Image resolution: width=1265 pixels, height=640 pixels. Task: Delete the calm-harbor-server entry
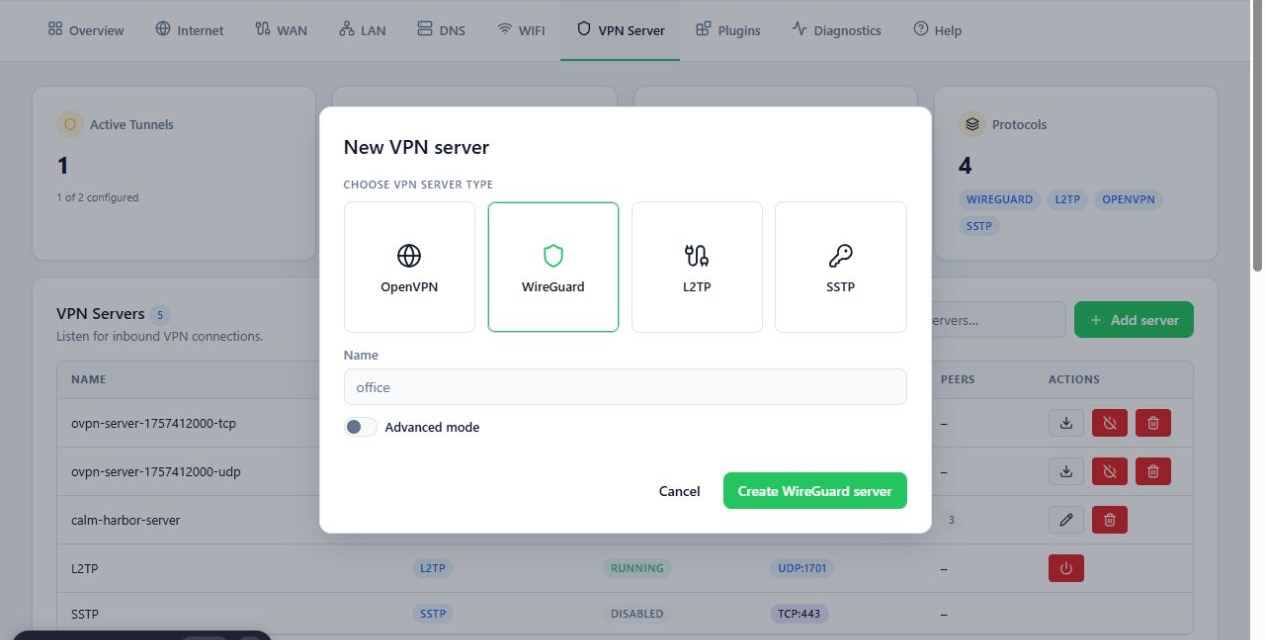click(1110, 520)
